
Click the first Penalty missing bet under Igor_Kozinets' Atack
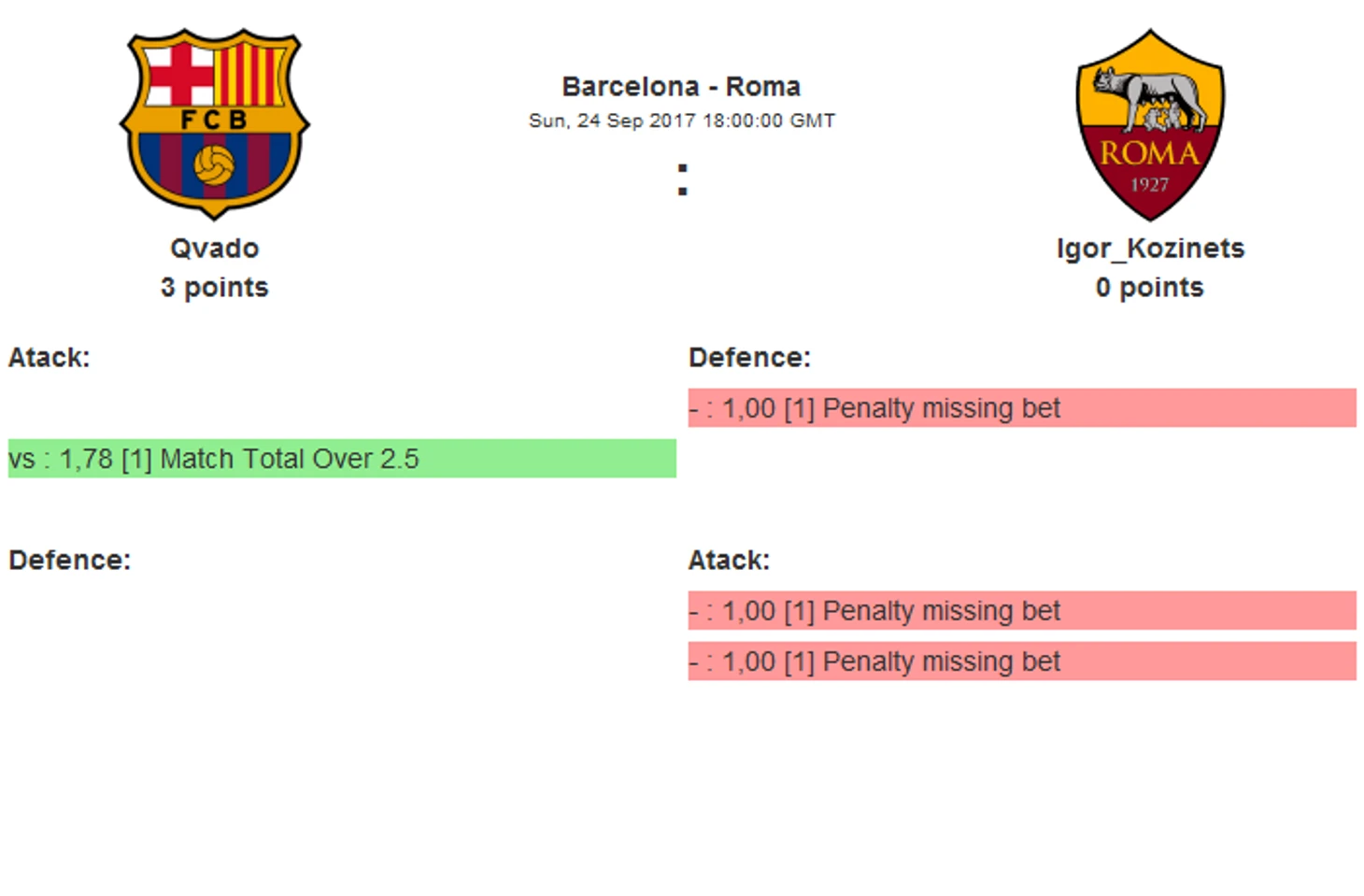pos(941,611)
